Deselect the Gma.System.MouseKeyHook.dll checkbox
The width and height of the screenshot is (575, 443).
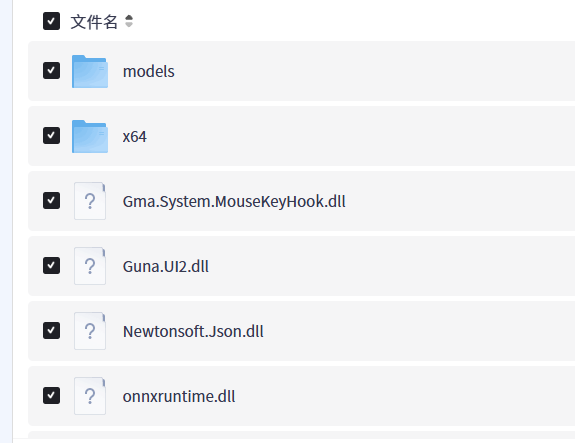[51, 200]
